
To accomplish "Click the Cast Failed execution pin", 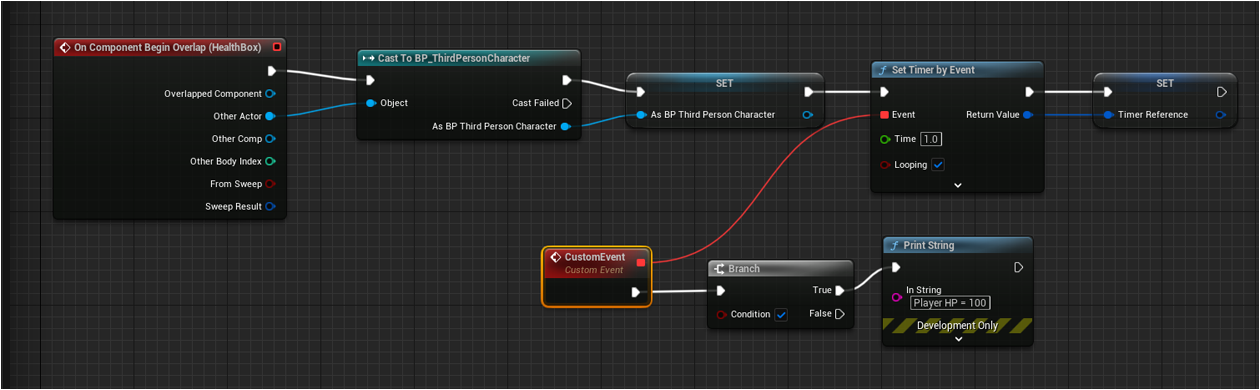I will (567, 103).
